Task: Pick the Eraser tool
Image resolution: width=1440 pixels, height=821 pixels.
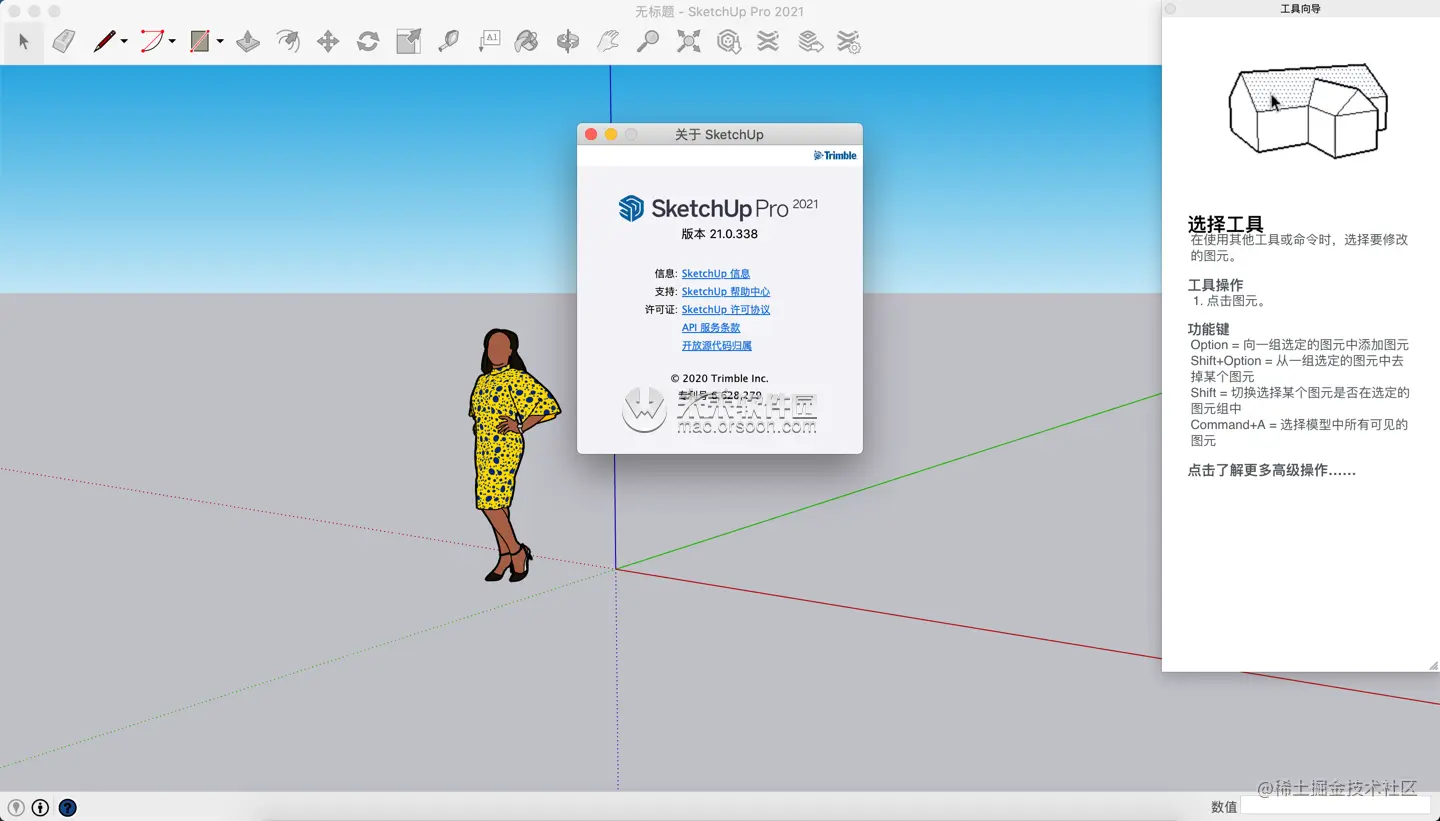Action: coord(64,41)
